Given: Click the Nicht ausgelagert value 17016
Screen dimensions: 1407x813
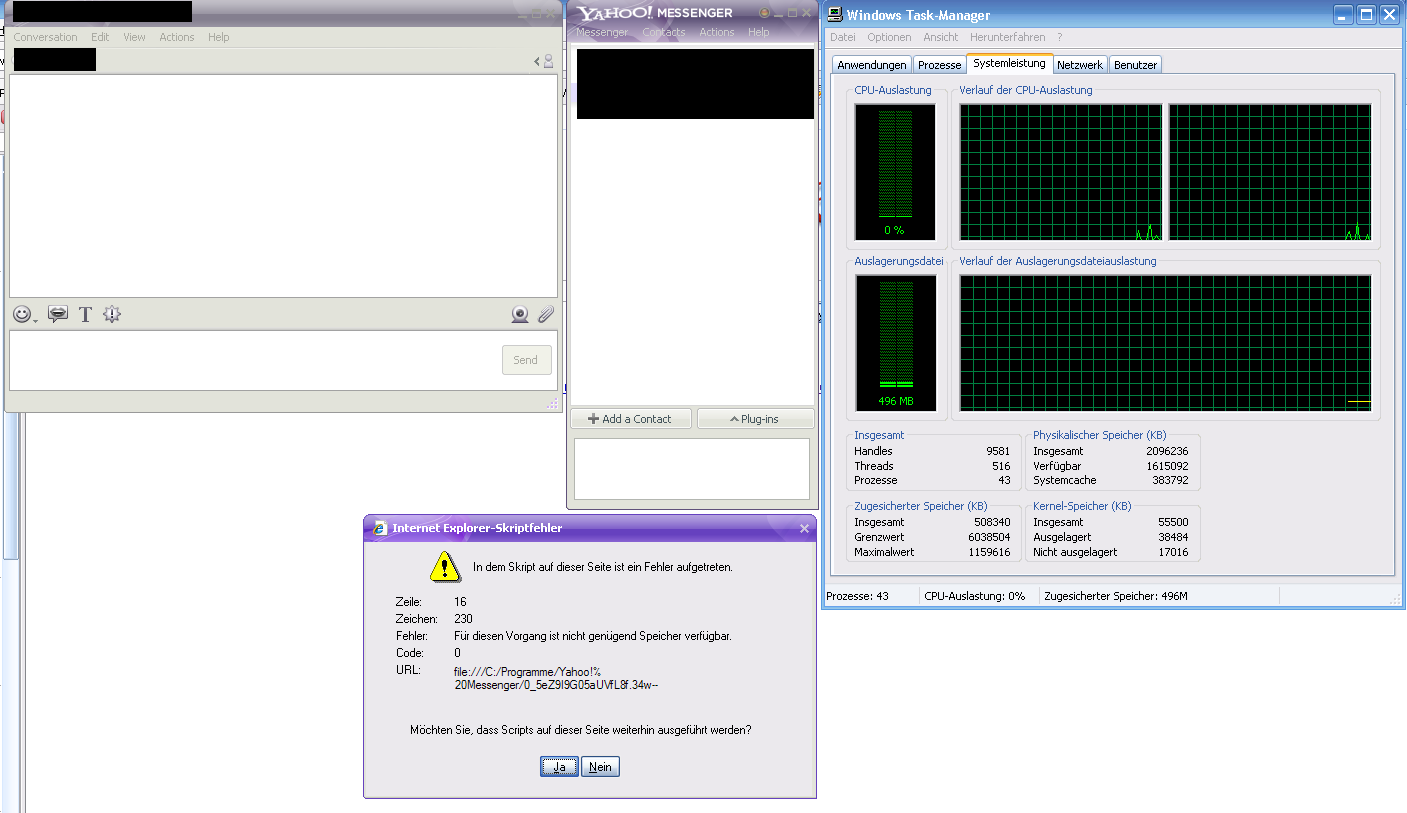Looking at the screenshot, I should click(x=1174, y=552).
